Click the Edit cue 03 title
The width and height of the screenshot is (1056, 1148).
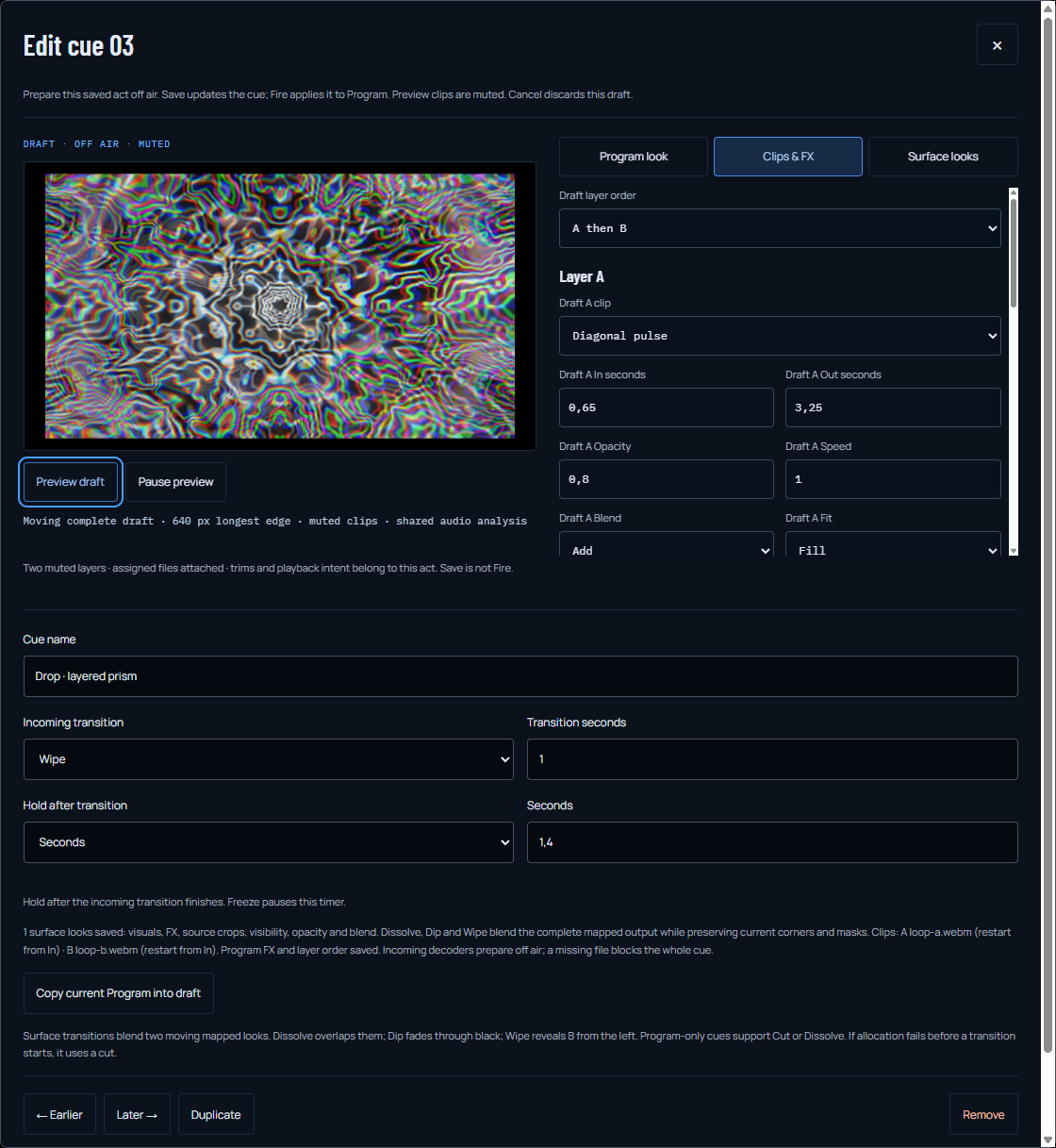pos(79,45)
